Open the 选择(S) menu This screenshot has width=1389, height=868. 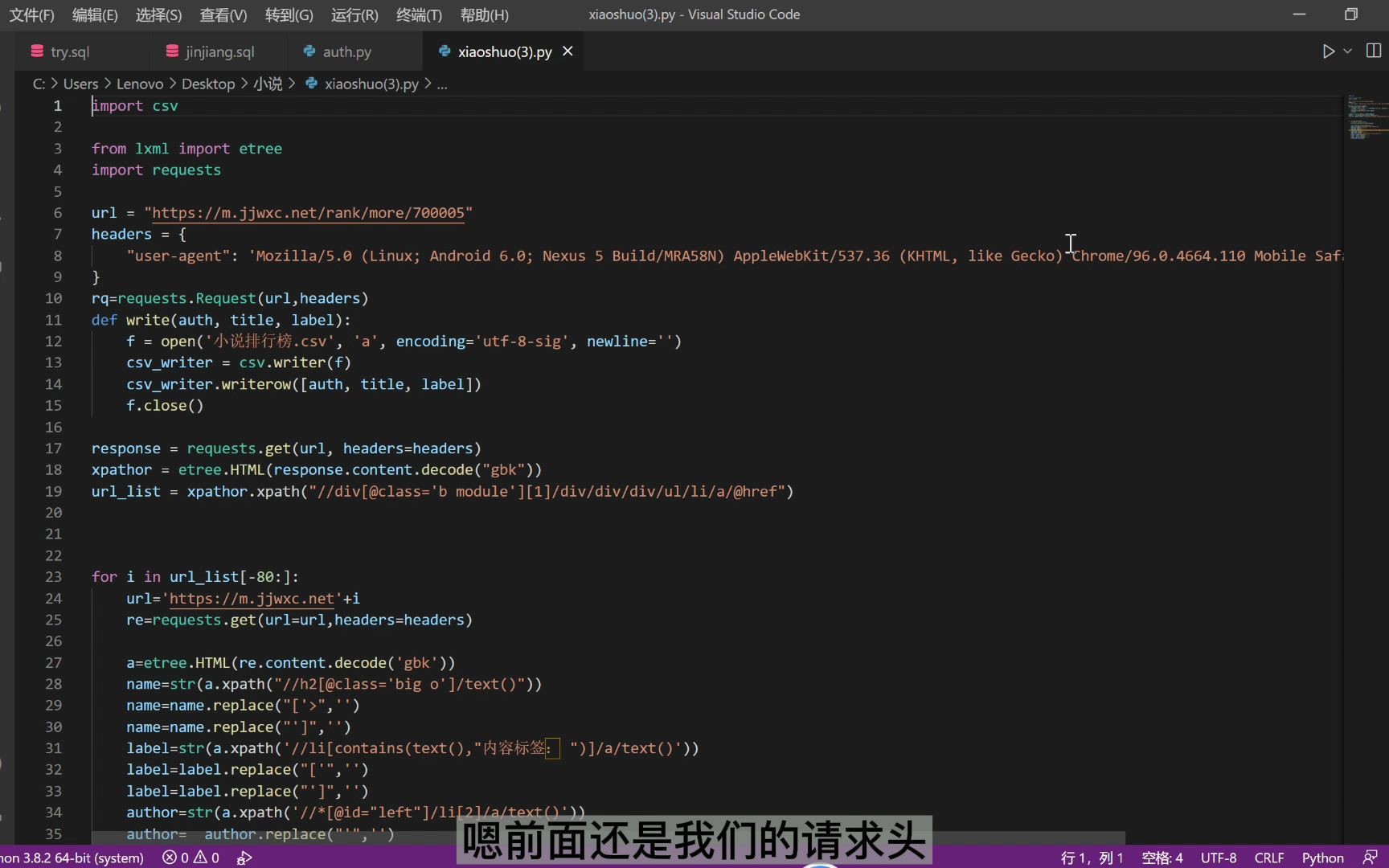click(x=158, y=14)
